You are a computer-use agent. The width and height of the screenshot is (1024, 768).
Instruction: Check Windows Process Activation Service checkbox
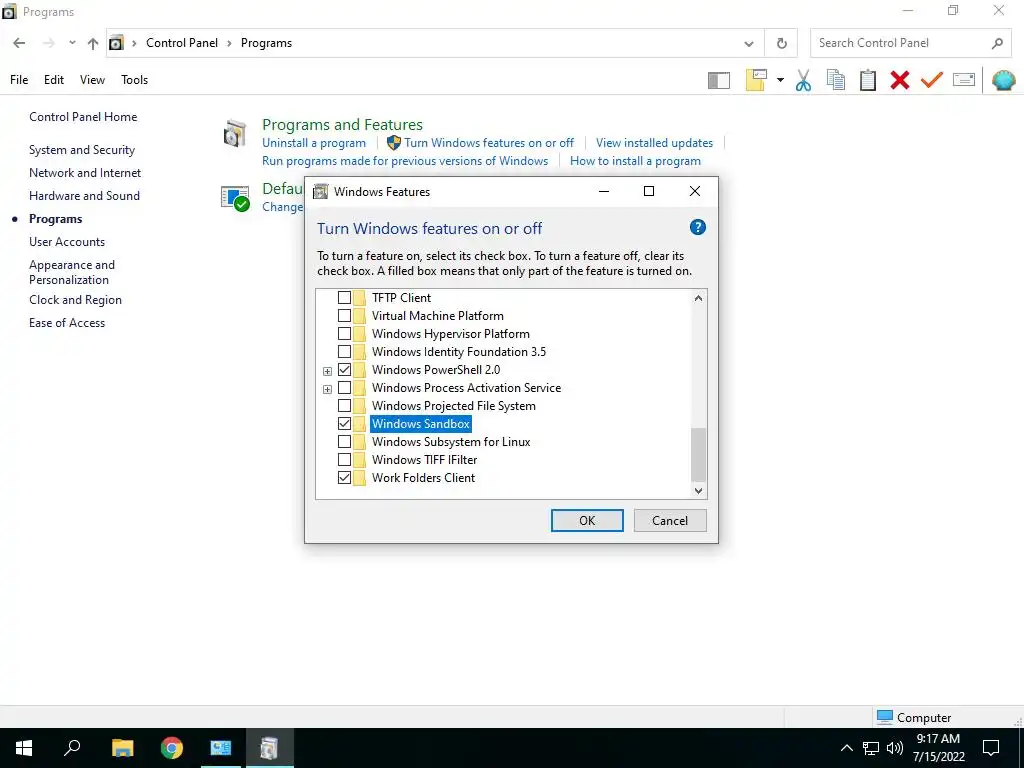tap(344, 388)
